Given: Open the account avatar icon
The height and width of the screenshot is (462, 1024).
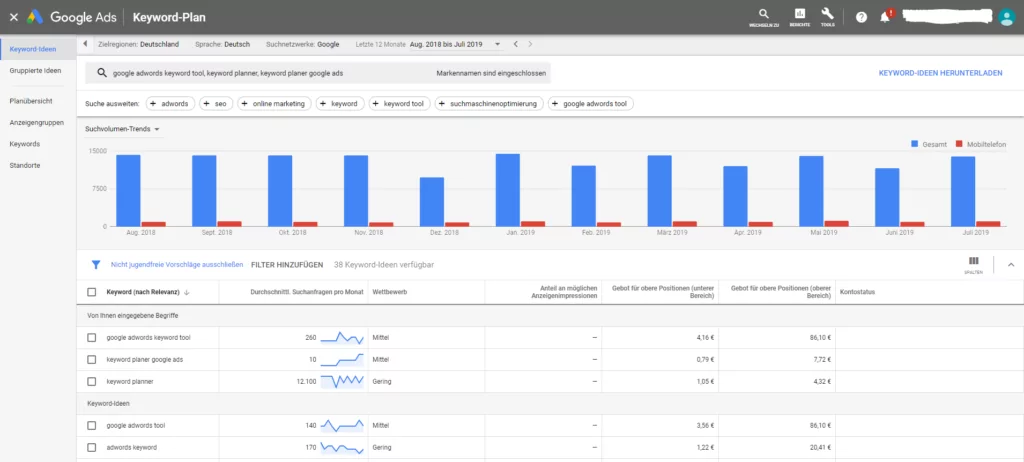Looking at the screenshot, I should pyautogui.click(x=1006, y=18).
